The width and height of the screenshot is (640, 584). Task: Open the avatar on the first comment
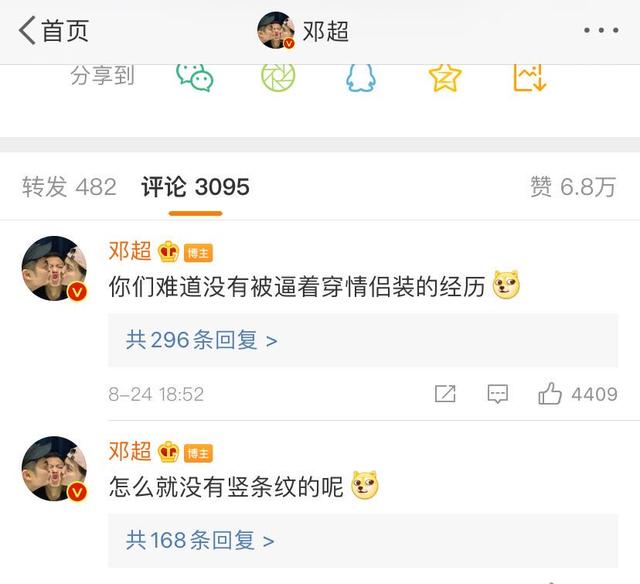click(x=54, y=269)
